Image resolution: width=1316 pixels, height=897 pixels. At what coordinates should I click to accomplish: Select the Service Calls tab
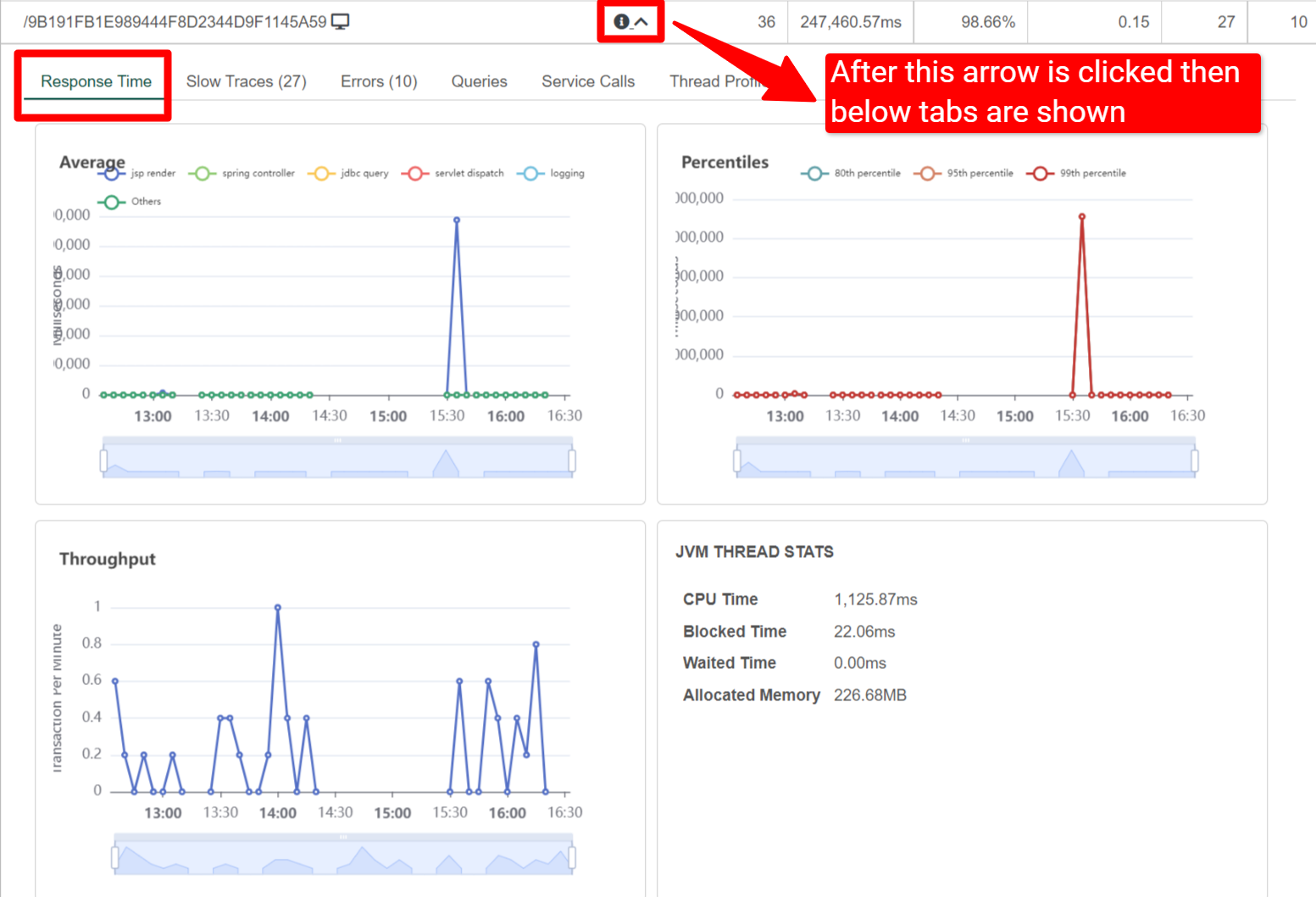point(588,81)
